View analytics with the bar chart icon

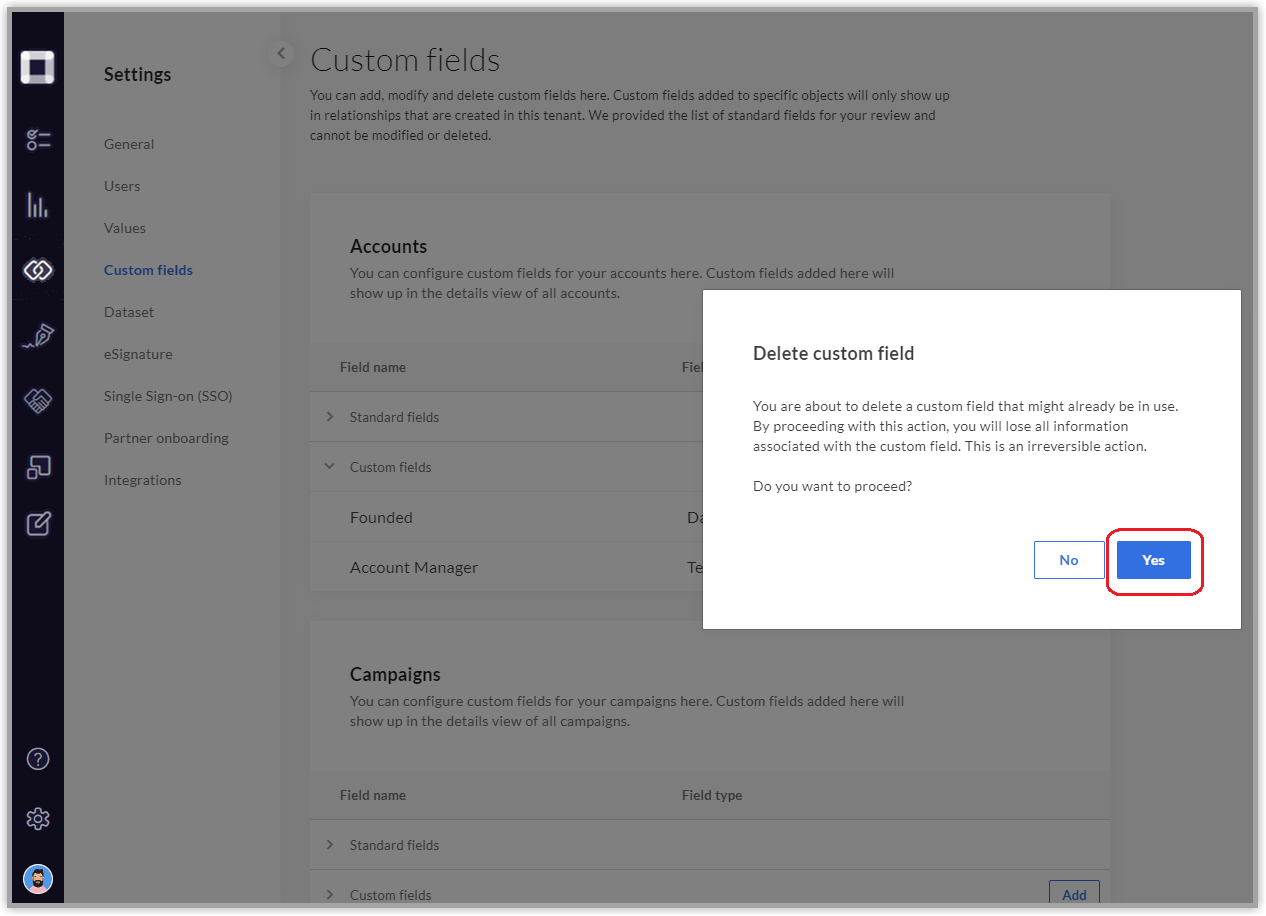tap(38, 204)
